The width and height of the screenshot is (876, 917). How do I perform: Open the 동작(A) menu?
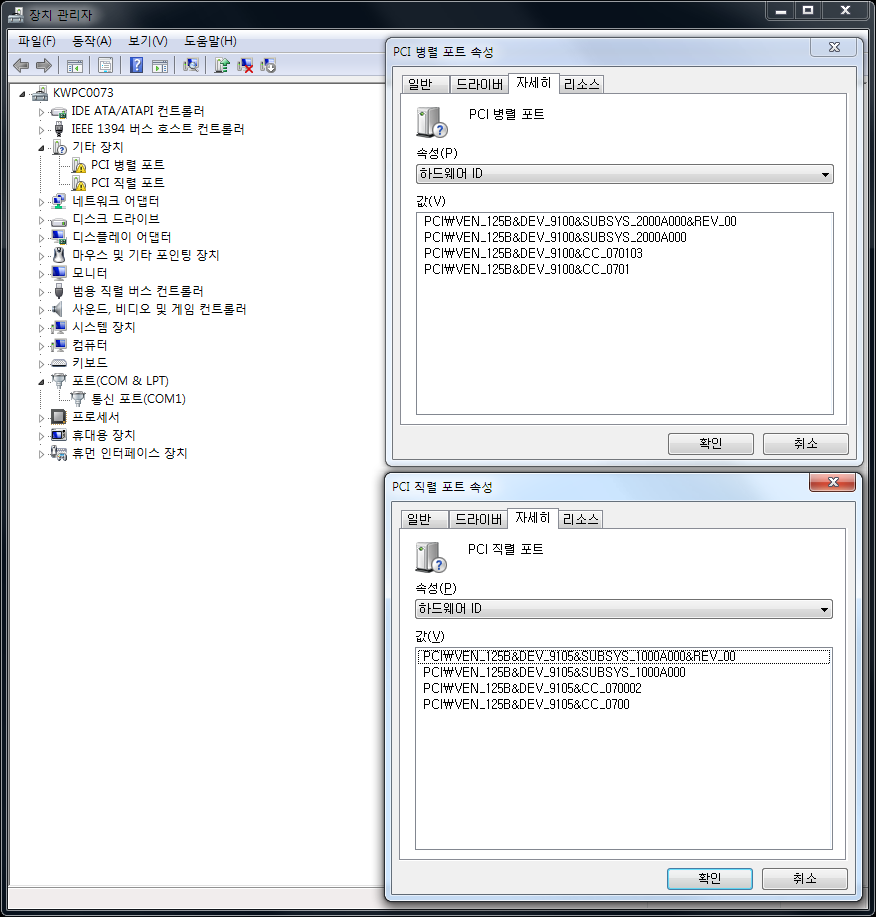coord(92,41)
